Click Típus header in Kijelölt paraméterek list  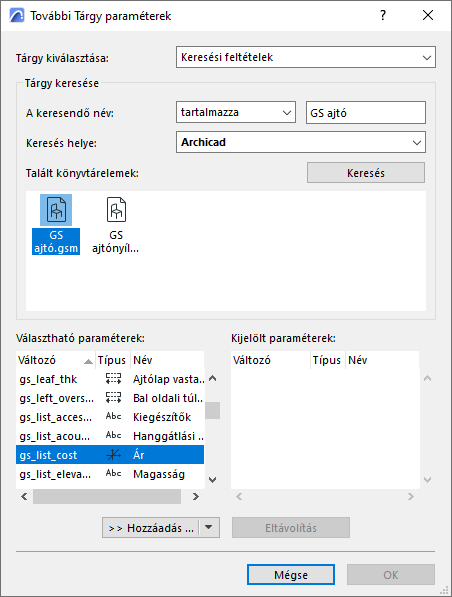tap(327, 360)
